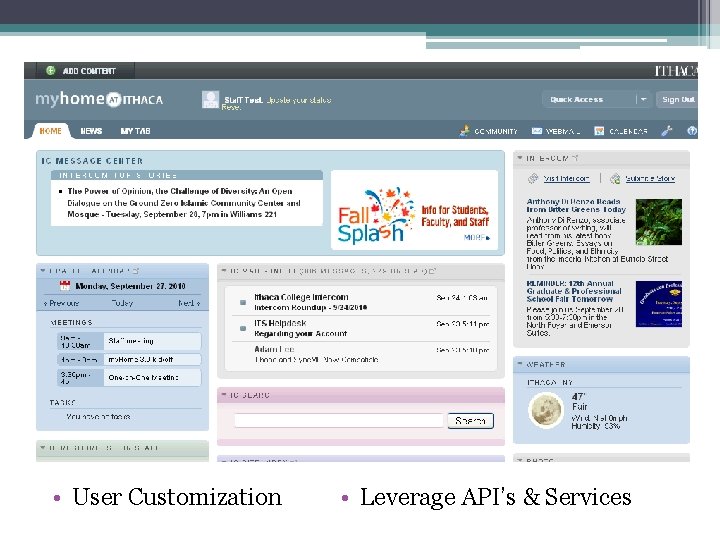Screen dimensions: 720x540
Task: Open the My Tab tab
Action: tap(135, 131)
